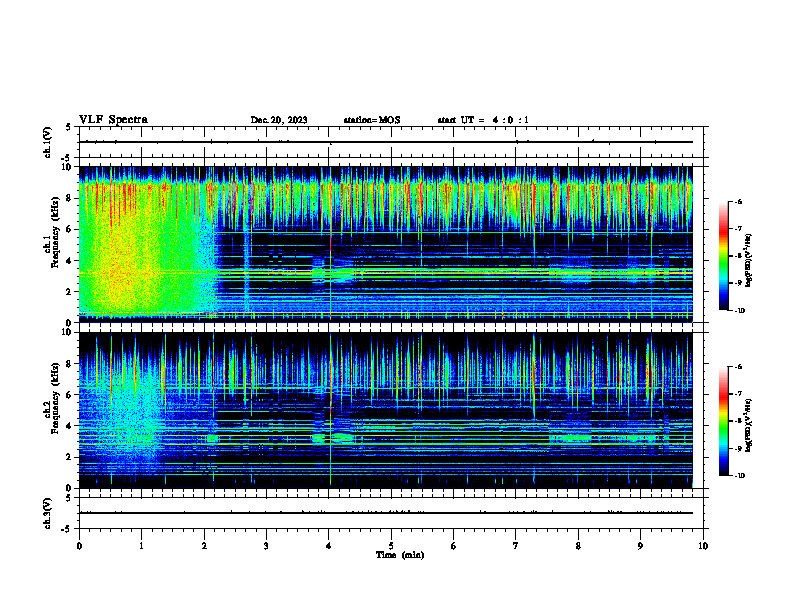Click the log(PSD) label beside ch.1 color bar
The height and width of the screenshot is (612, 792).
(749, 260)
